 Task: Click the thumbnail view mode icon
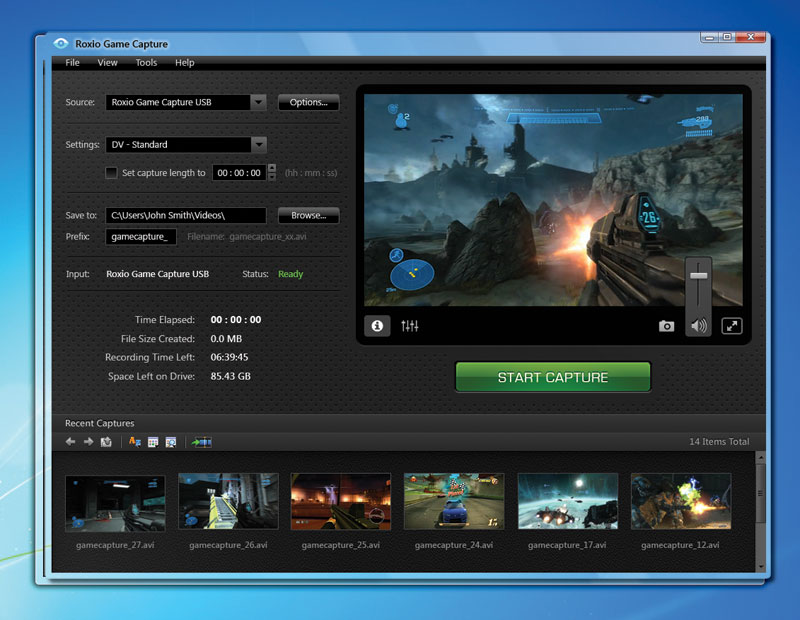[x=153, y=442]
